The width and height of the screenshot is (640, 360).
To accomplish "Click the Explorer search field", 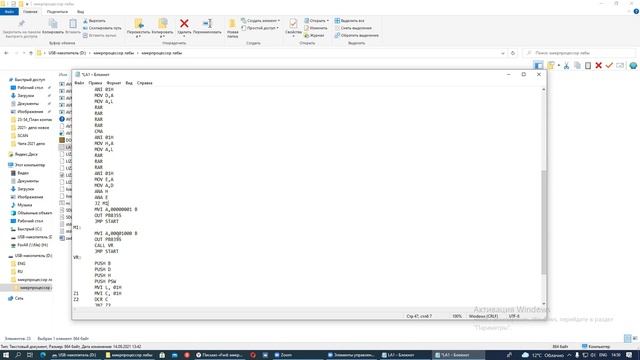I will coord(579,53).
